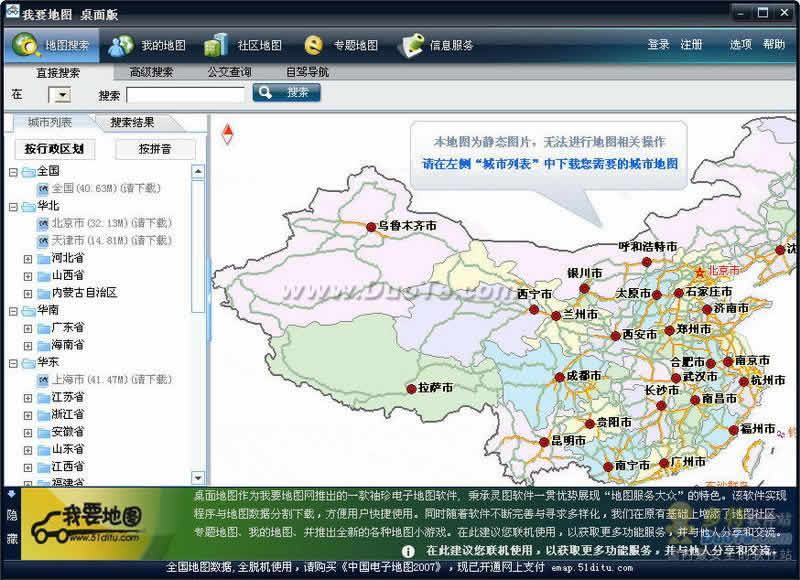This screenshot has width=800, height=580.
Task: Click the 注册 link
Action: (x=691, y=45)
